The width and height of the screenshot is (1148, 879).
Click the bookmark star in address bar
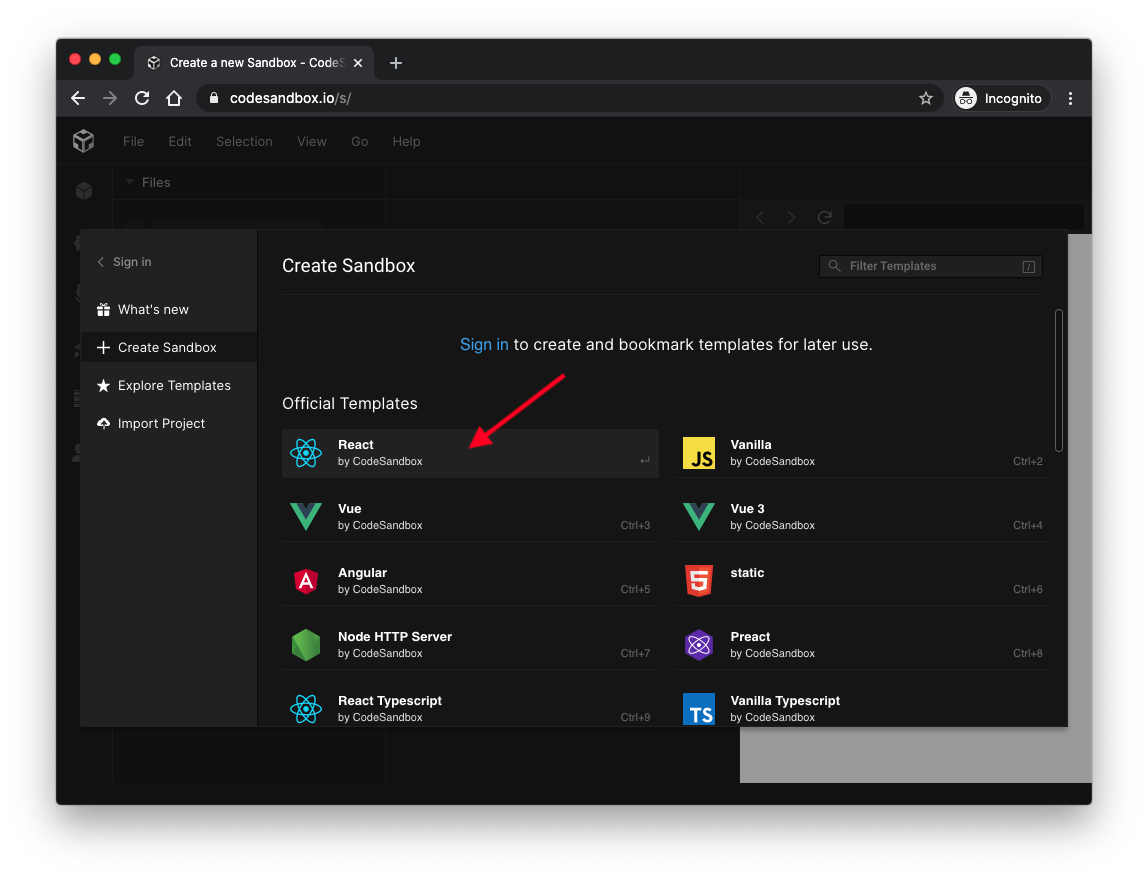coord(925,98)
